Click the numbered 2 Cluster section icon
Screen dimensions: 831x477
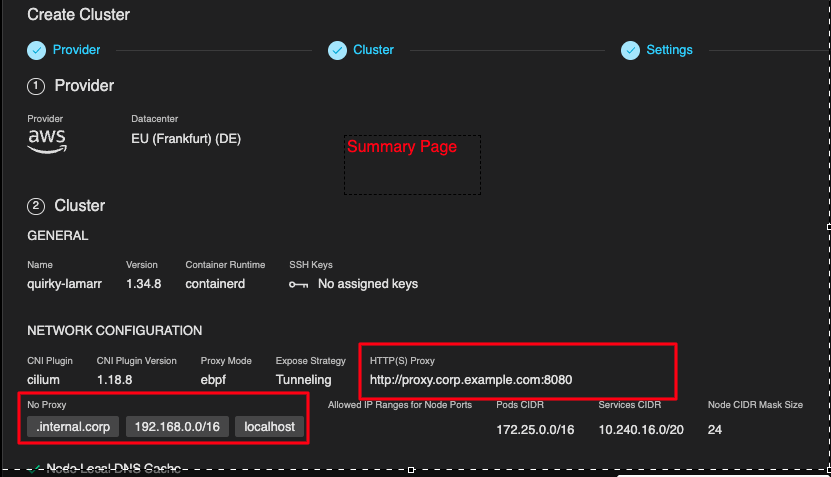tap(36, 206)
